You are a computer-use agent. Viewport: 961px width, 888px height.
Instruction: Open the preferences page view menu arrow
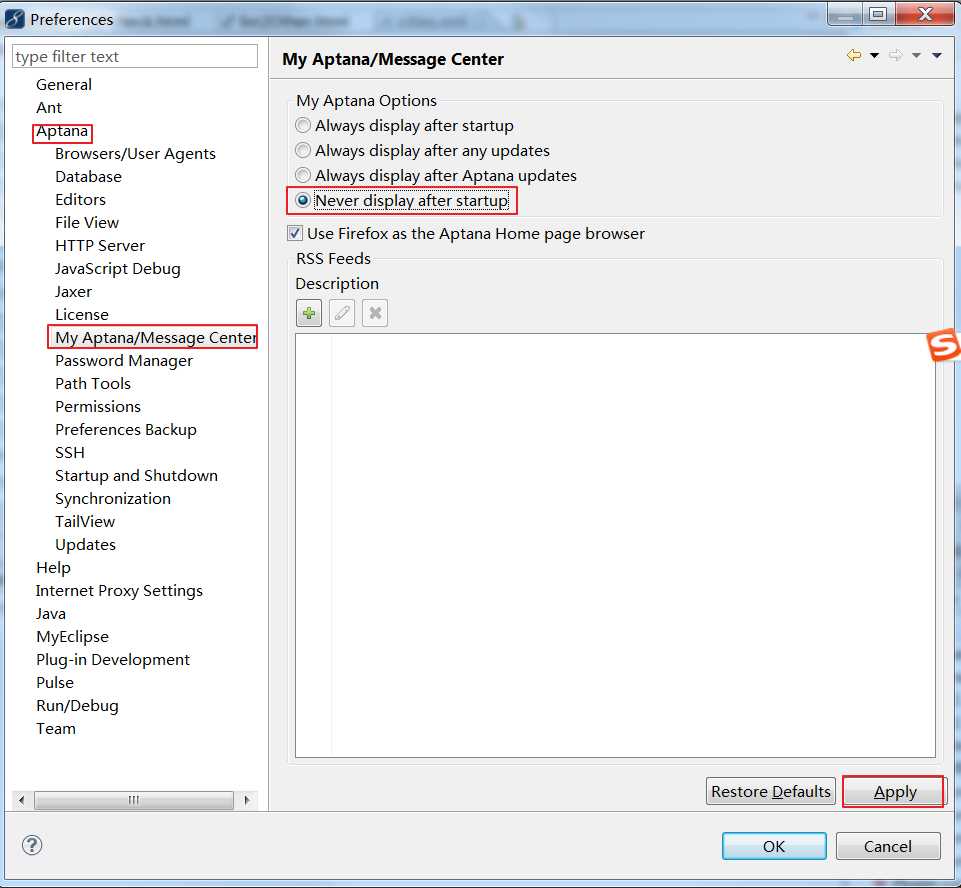coord(936,56)
